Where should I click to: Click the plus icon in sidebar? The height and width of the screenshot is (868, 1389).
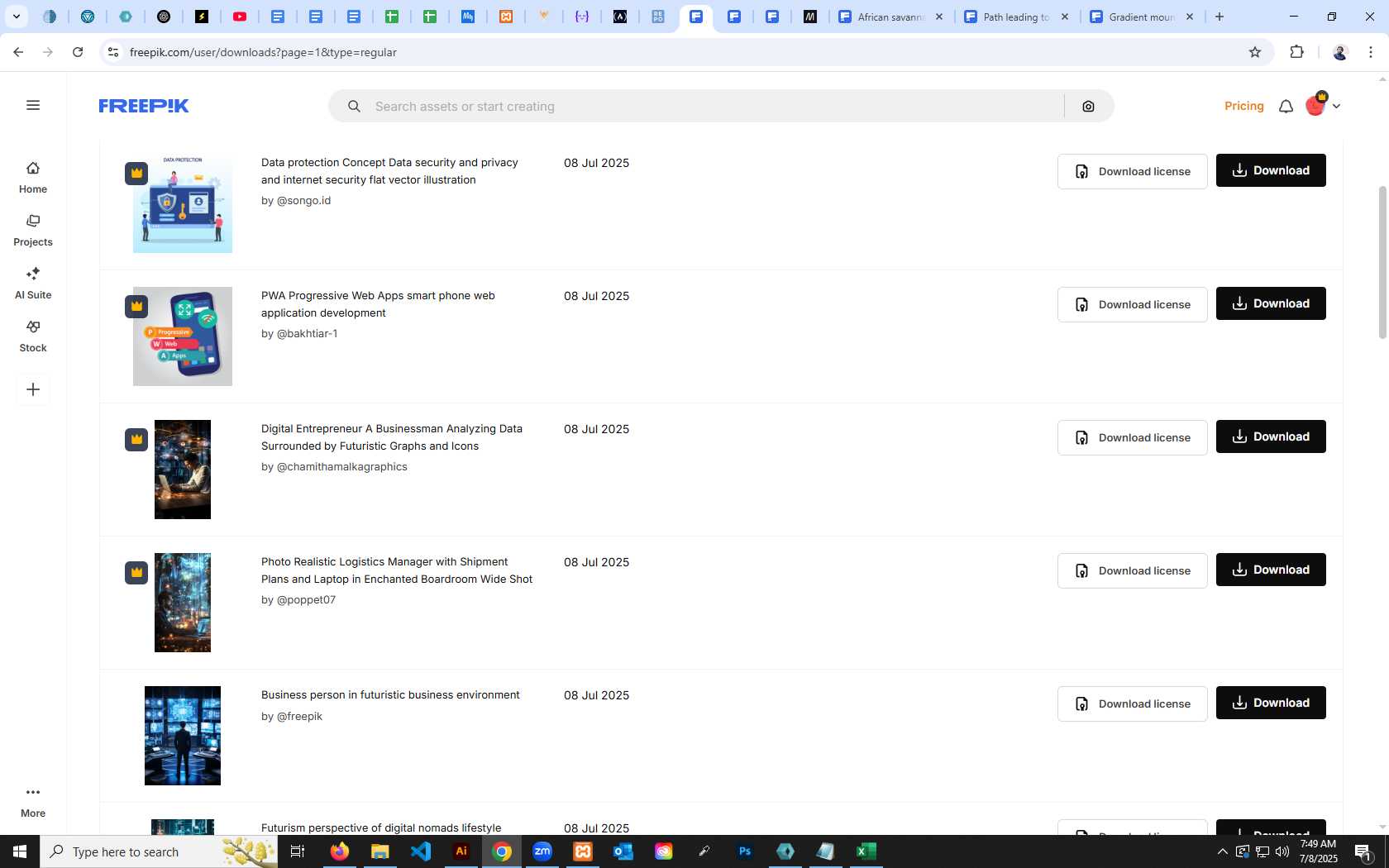point(33,389)
